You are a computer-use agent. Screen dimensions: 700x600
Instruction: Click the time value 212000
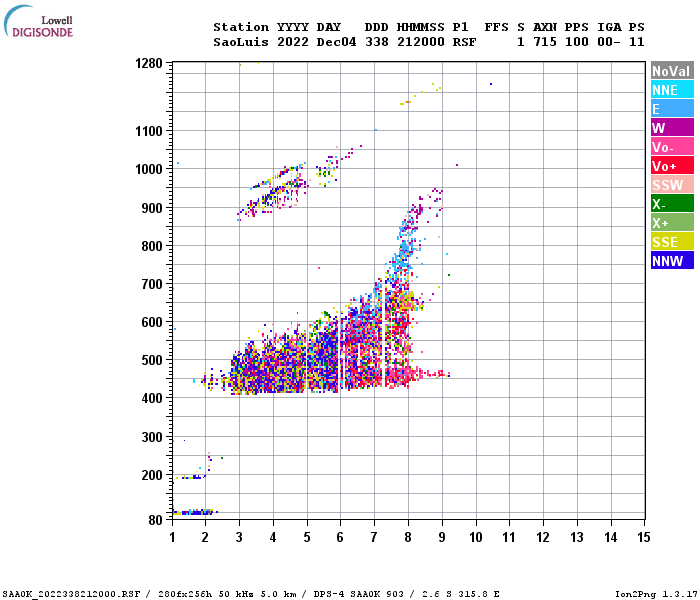click(421, 42)
